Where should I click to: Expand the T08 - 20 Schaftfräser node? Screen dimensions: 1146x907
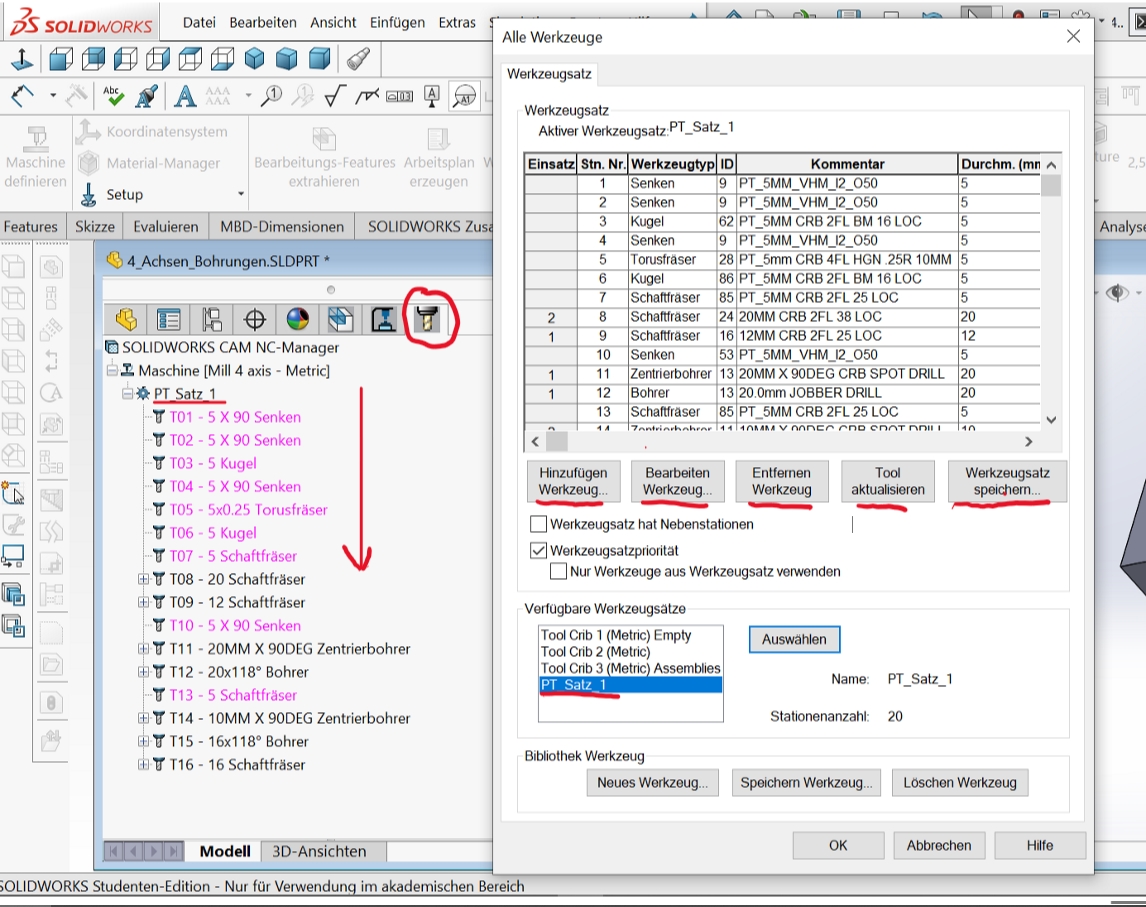point(144,579)
